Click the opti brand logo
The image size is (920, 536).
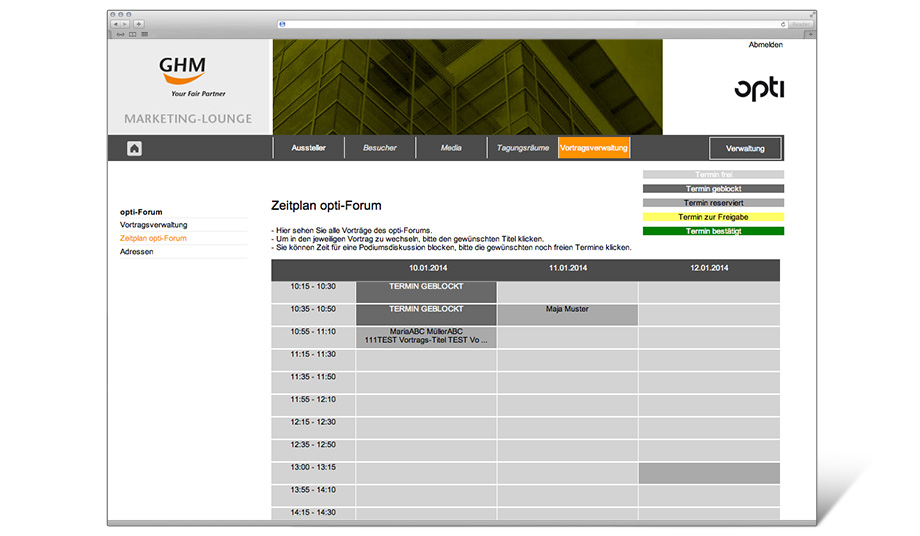click(x=759, y=89)
